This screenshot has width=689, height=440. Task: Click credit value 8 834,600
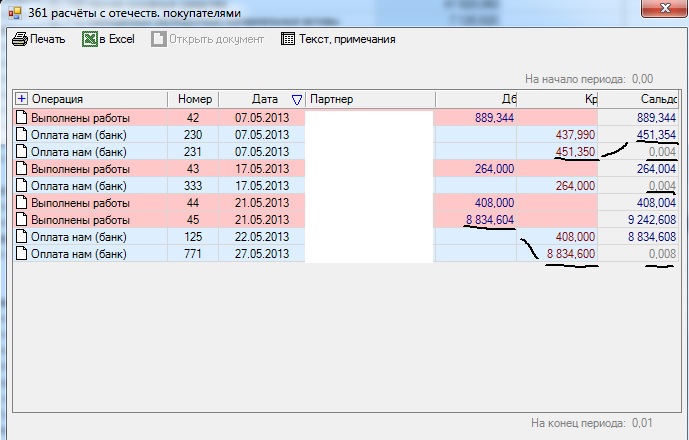(x=571, y=254)
